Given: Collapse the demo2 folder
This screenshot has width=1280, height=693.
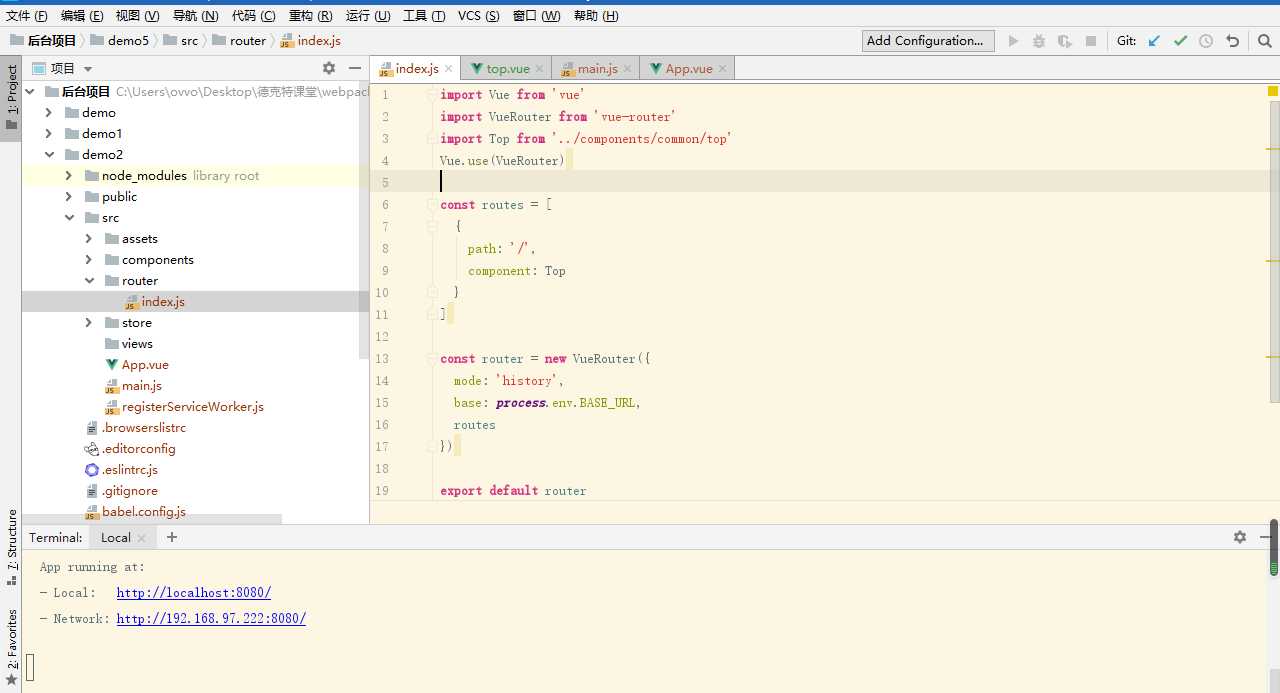Looking at the screenshot, I should pyautogui.click(x=49, y=154).
